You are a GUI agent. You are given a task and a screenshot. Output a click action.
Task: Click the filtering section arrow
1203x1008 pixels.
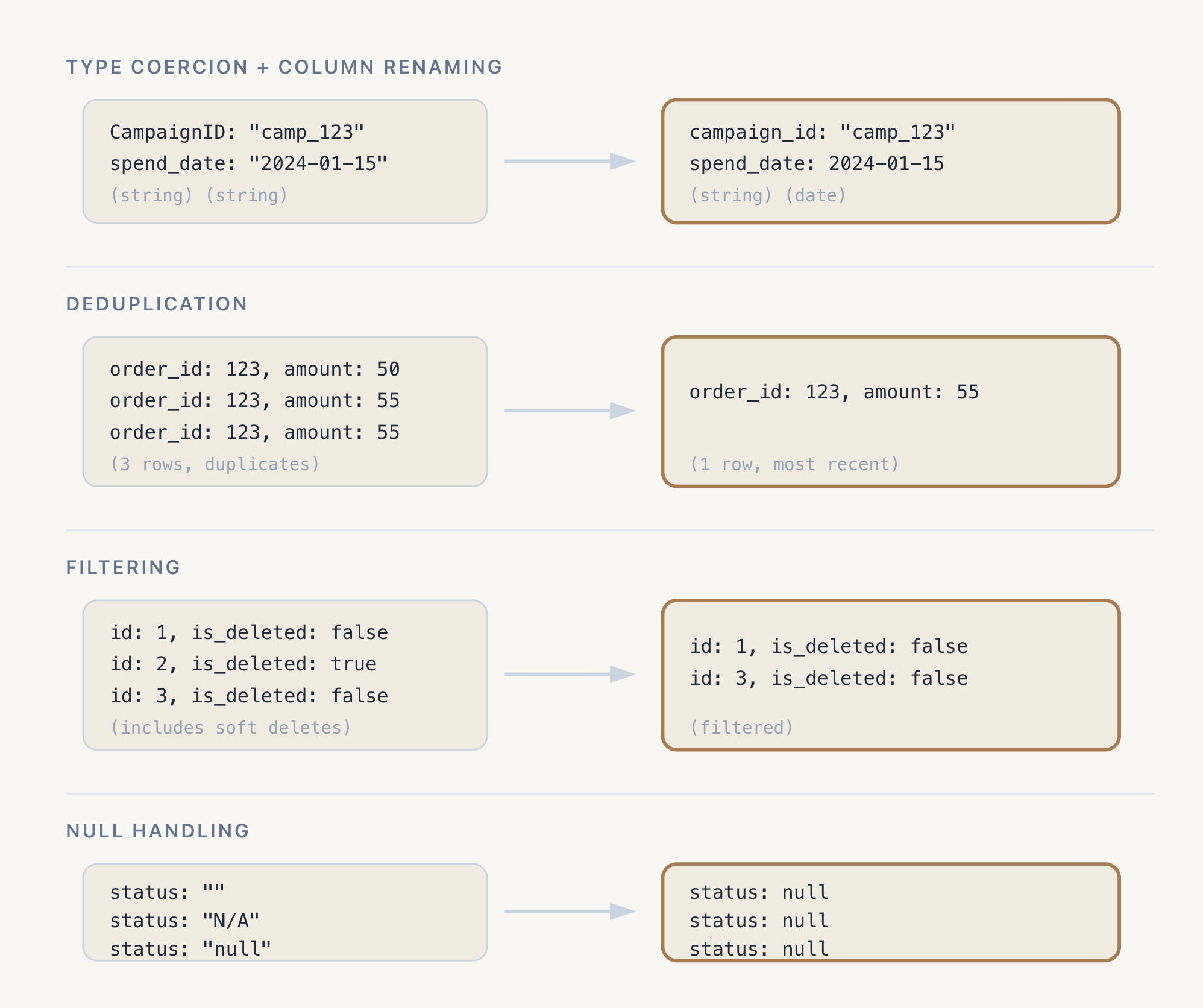point(570,674)
